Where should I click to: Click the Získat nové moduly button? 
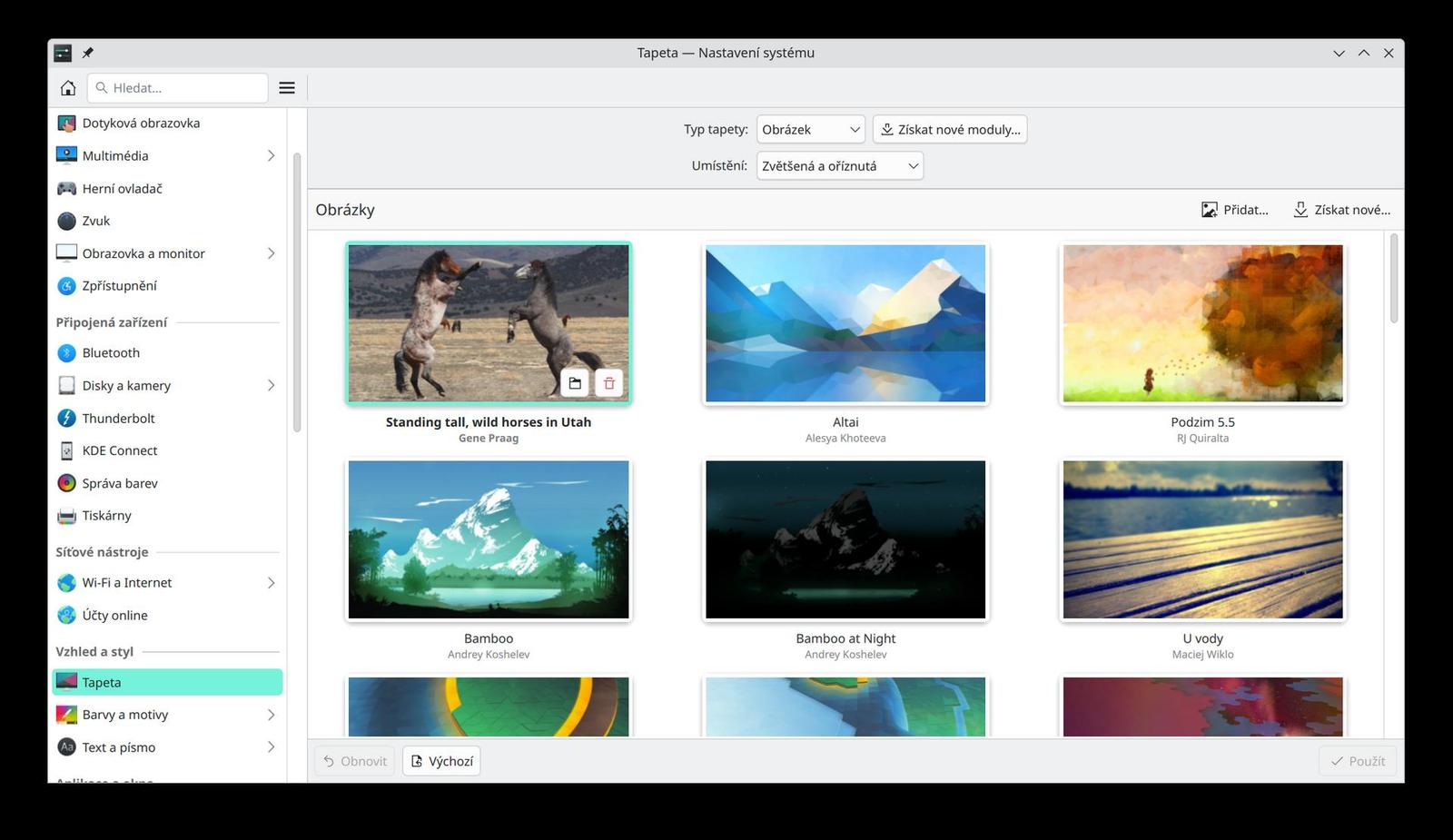pos(949,129)
